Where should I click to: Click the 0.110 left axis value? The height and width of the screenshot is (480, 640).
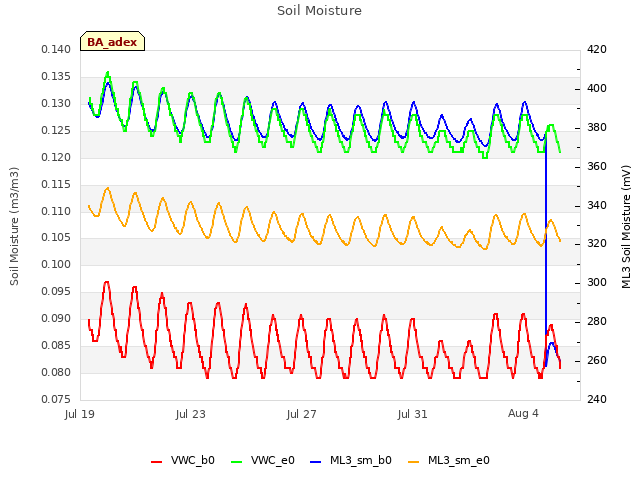pyautogui.click(x=56, y=211)
